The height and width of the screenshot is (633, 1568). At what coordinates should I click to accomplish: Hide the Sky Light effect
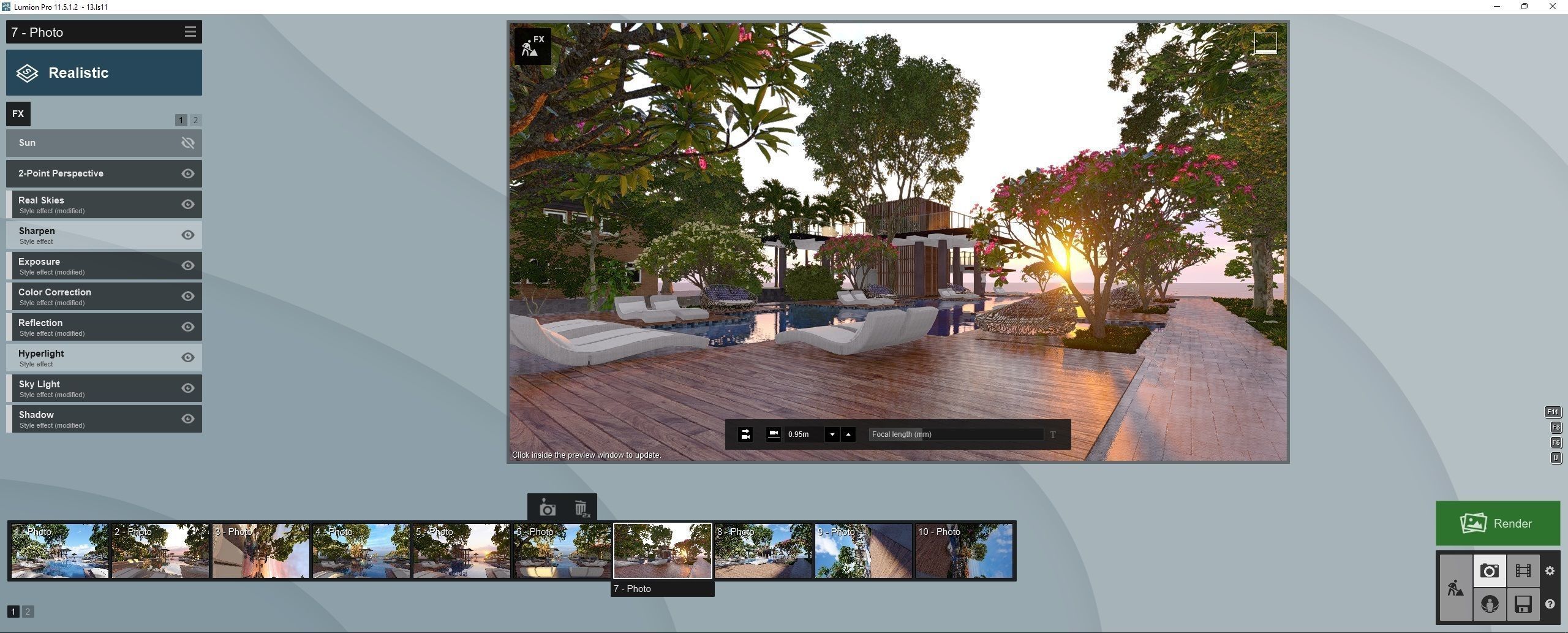188,388
